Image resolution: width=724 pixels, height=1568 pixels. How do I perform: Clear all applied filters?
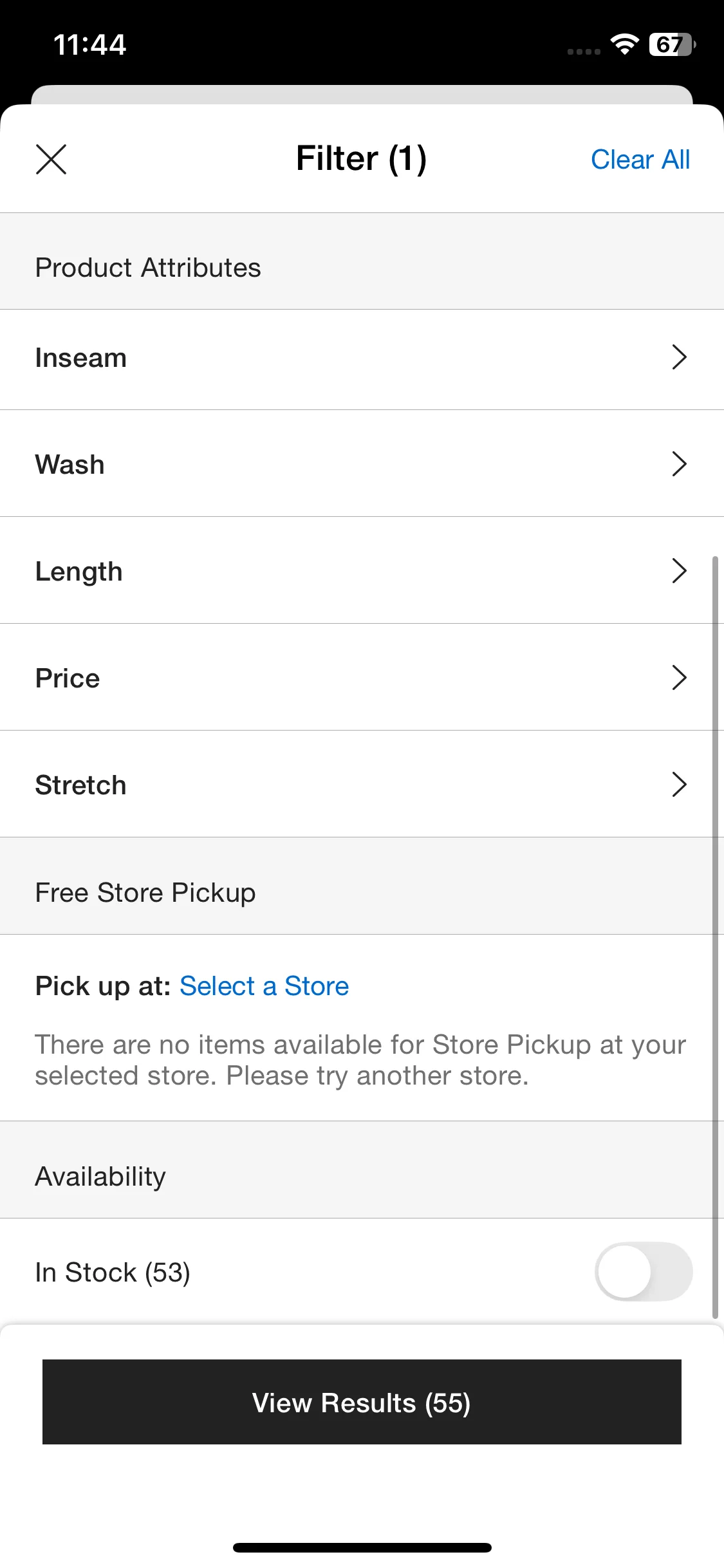click(640, 160)
